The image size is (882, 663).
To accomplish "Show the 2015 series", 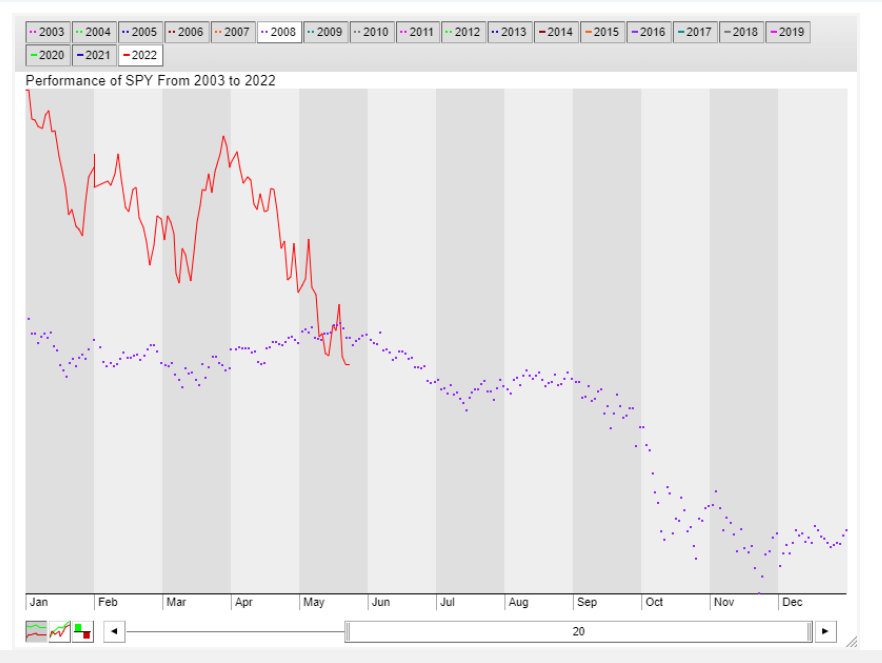I will coord(602,32).
